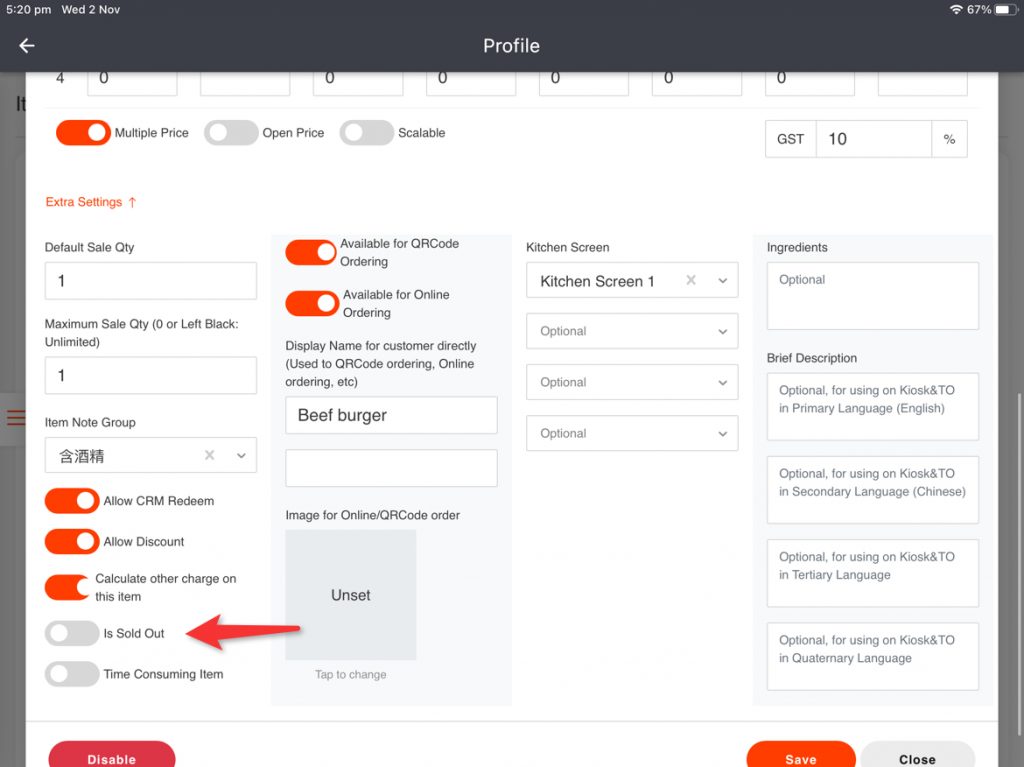Click the GST percentage input field
The width and height of the screenshot is (1024, 767).
pos(873,139)
